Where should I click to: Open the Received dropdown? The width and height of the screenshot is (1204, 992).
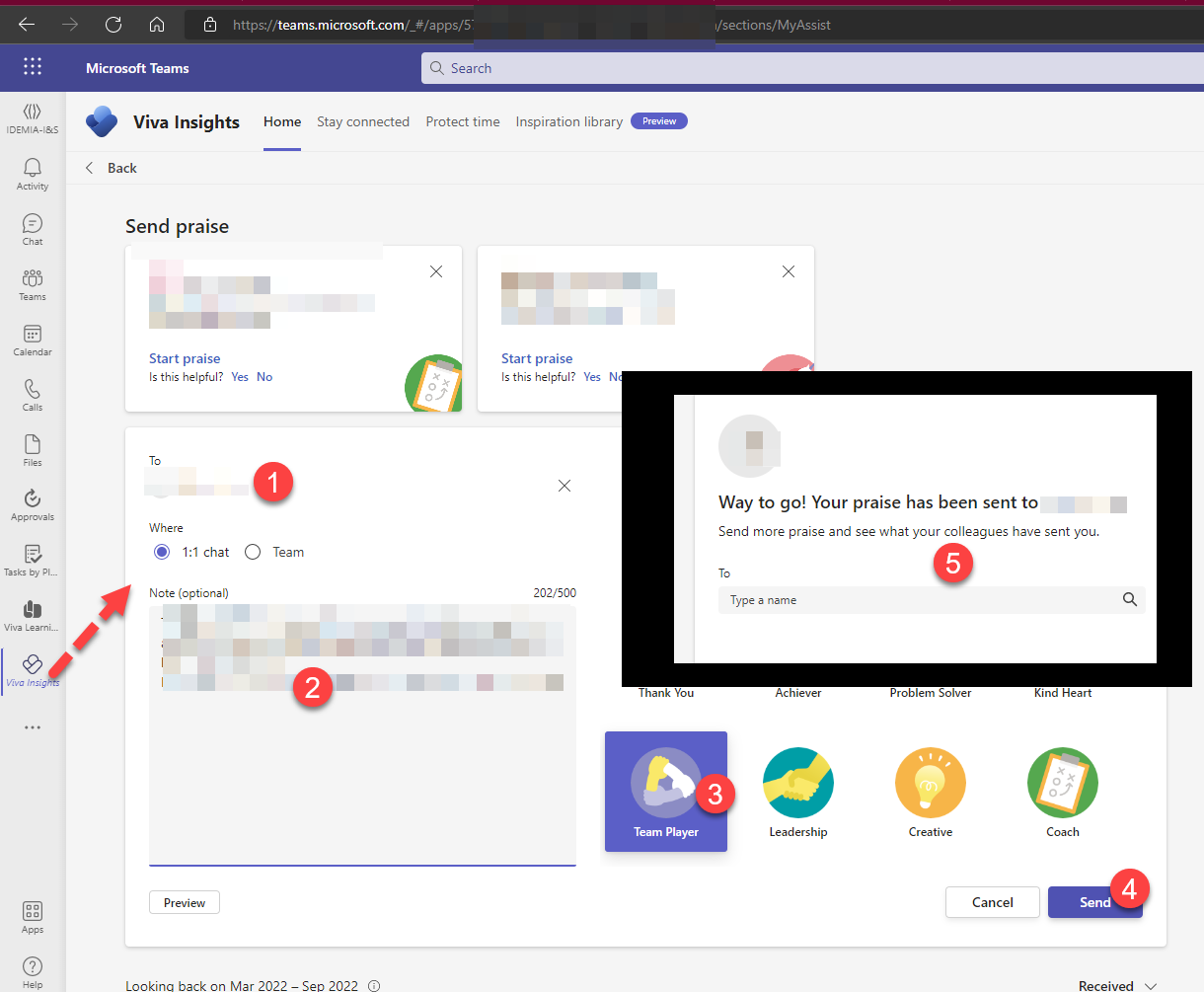pyautogui.click(x=1117, y=985)
